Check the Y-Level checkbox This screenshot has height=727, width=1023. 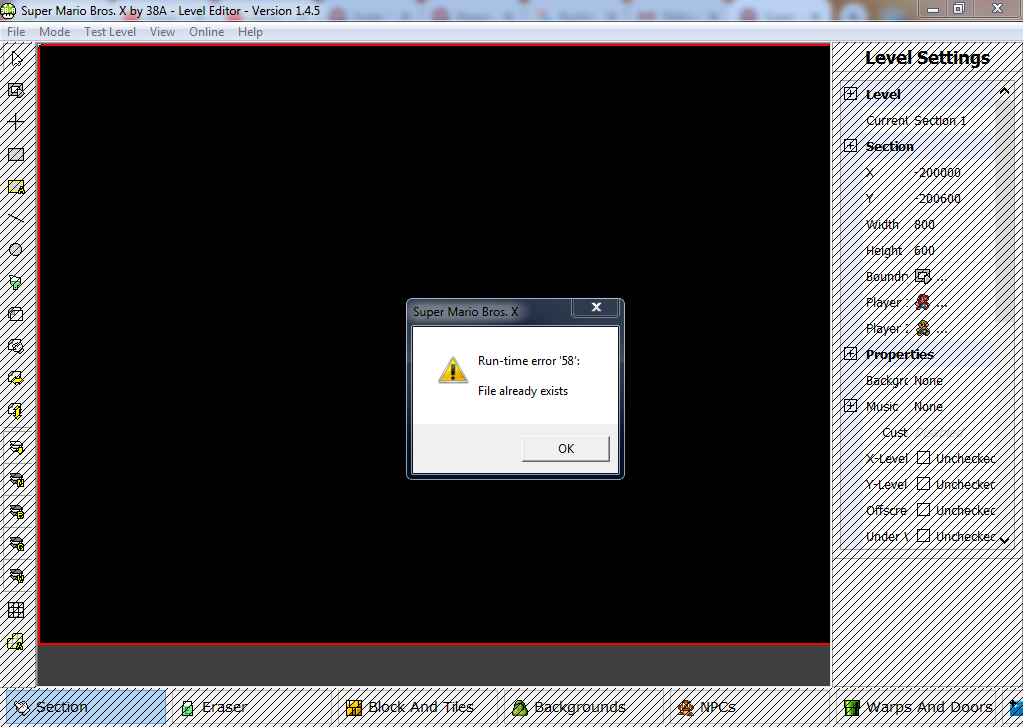click(x=923, y=484)
